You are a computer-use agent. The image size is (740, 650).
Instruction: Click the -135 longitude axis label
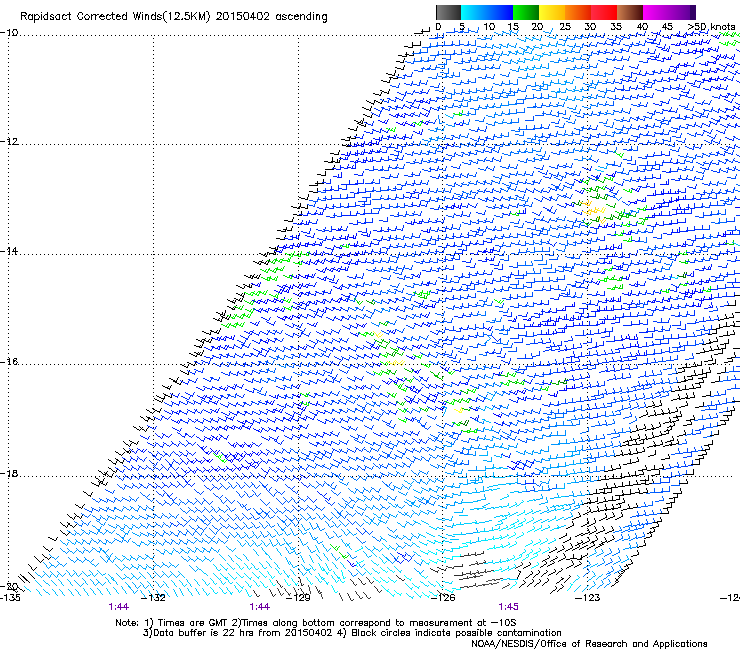point(10,598)
